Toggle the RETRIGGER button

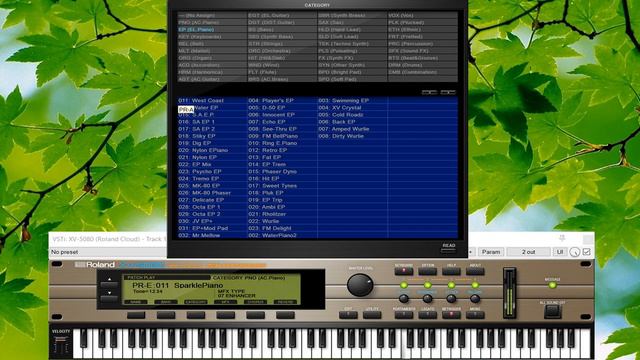pos(451,315)
